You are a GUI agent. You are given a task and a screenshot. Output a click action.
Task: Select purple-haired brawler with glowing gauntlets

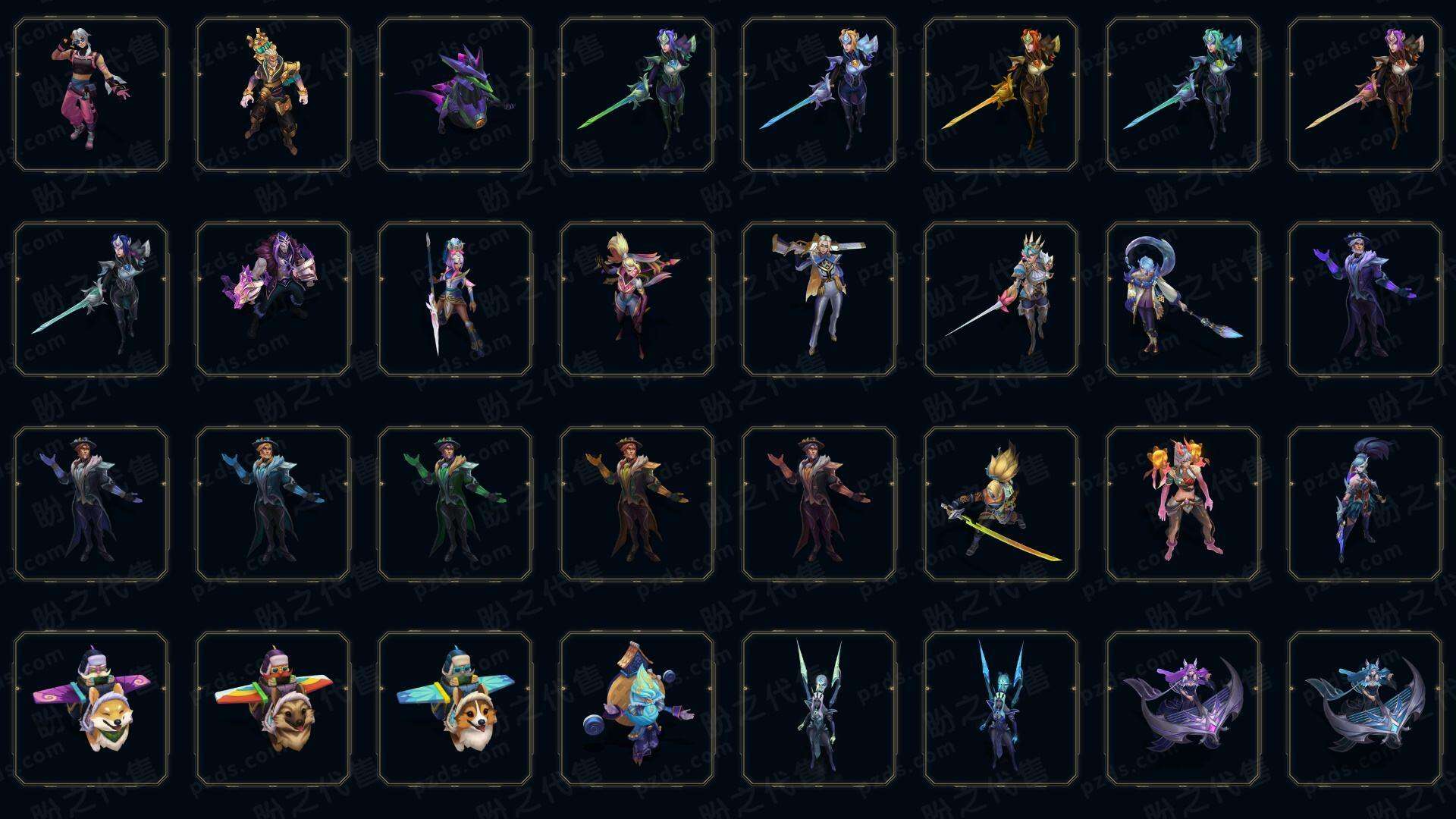(x=273, y=299)
